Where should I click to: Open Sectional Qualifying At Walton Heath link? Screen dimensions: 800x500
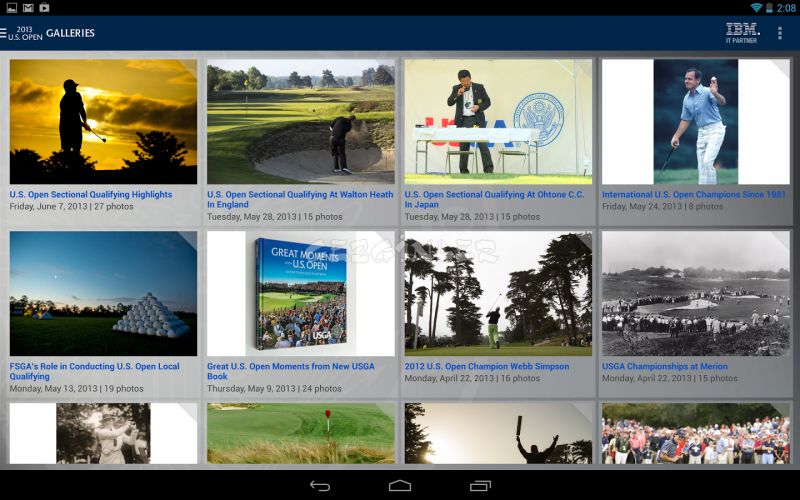(300, 199)
